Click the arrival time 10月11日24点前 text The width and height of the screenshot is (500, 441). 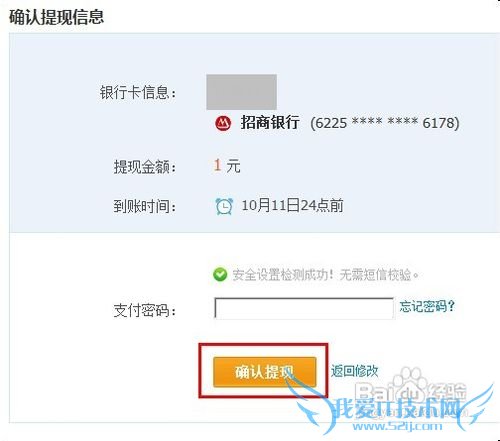292,205
